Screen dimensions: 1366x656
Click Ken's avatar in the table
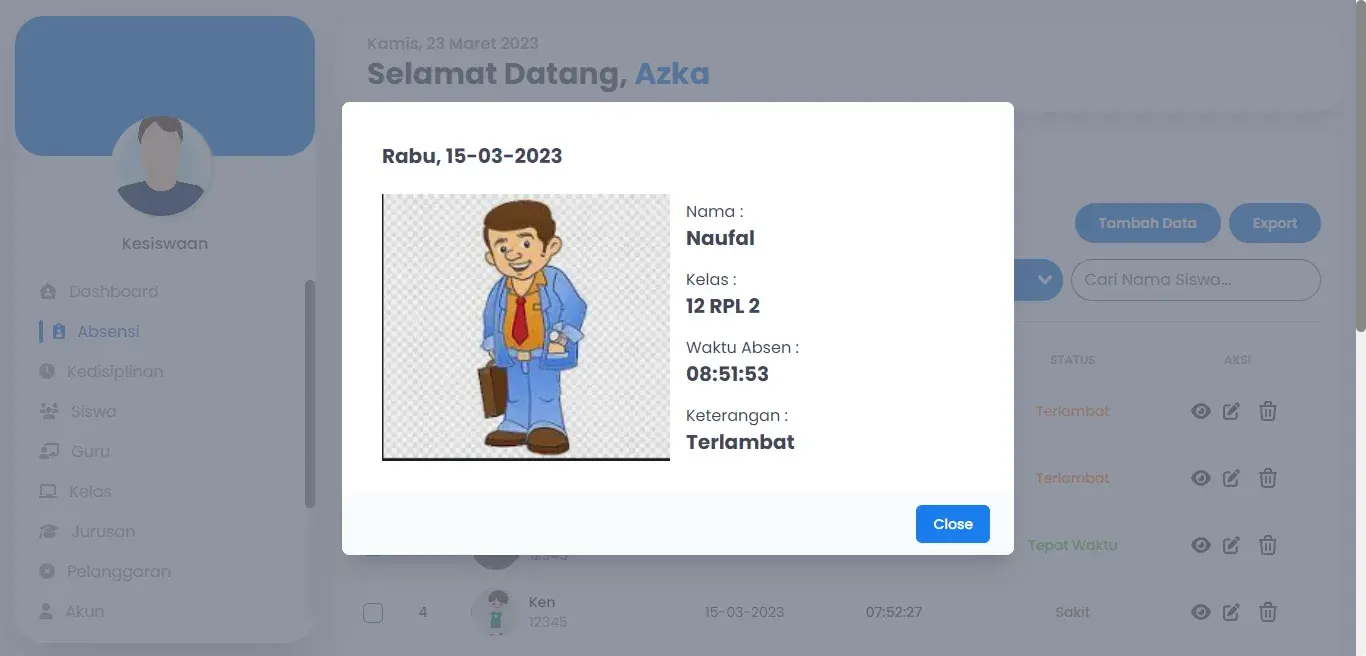pyautogui.click(x=495, y=612)
